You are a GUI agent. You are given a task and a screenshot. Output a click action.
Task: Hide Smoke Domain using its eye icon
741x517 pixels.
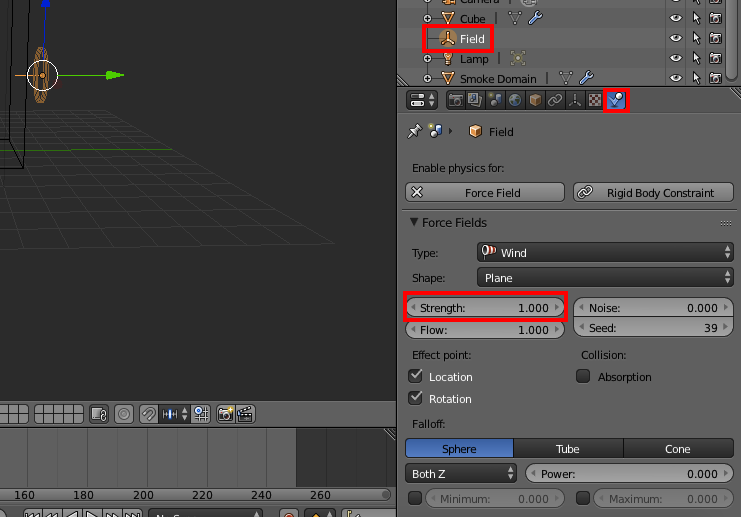[676, 78]
